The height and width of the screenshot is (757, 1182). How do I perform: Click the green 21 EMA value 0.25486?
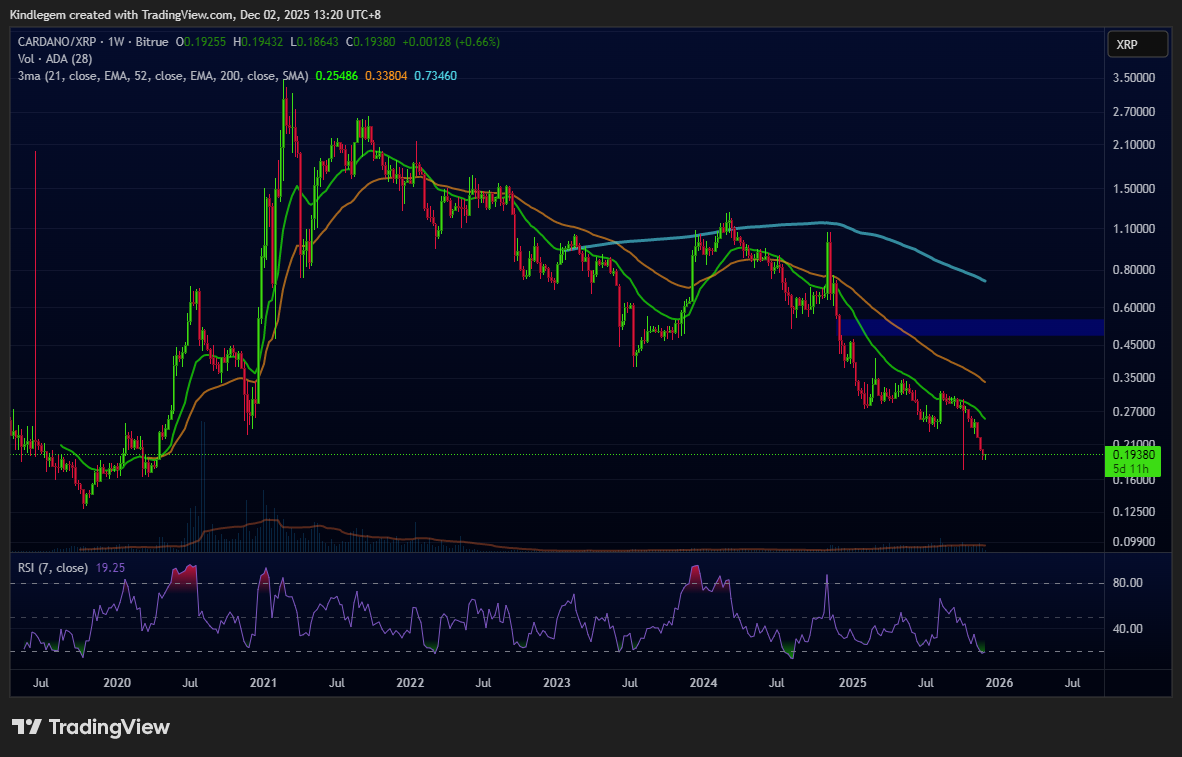(337, 76)
